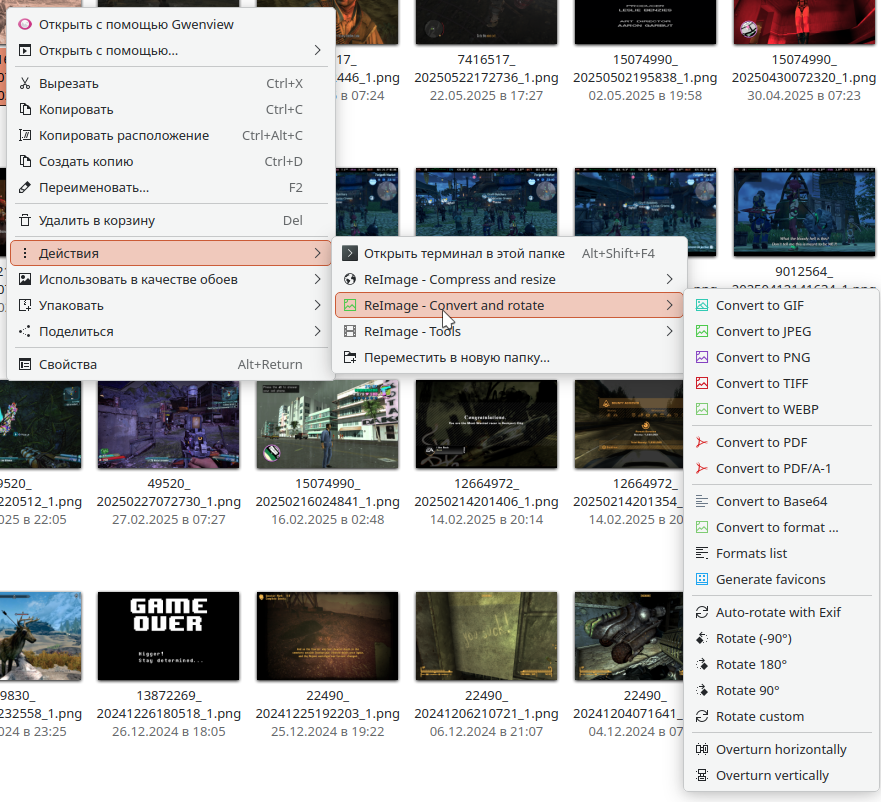Select thumbnail 22490_20241225192203_1.png

[328, 636]
